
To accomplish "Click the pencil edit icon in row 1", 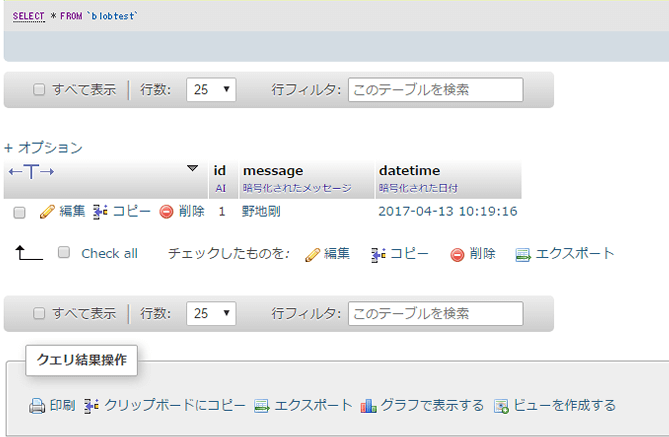I will coord(47,212).
